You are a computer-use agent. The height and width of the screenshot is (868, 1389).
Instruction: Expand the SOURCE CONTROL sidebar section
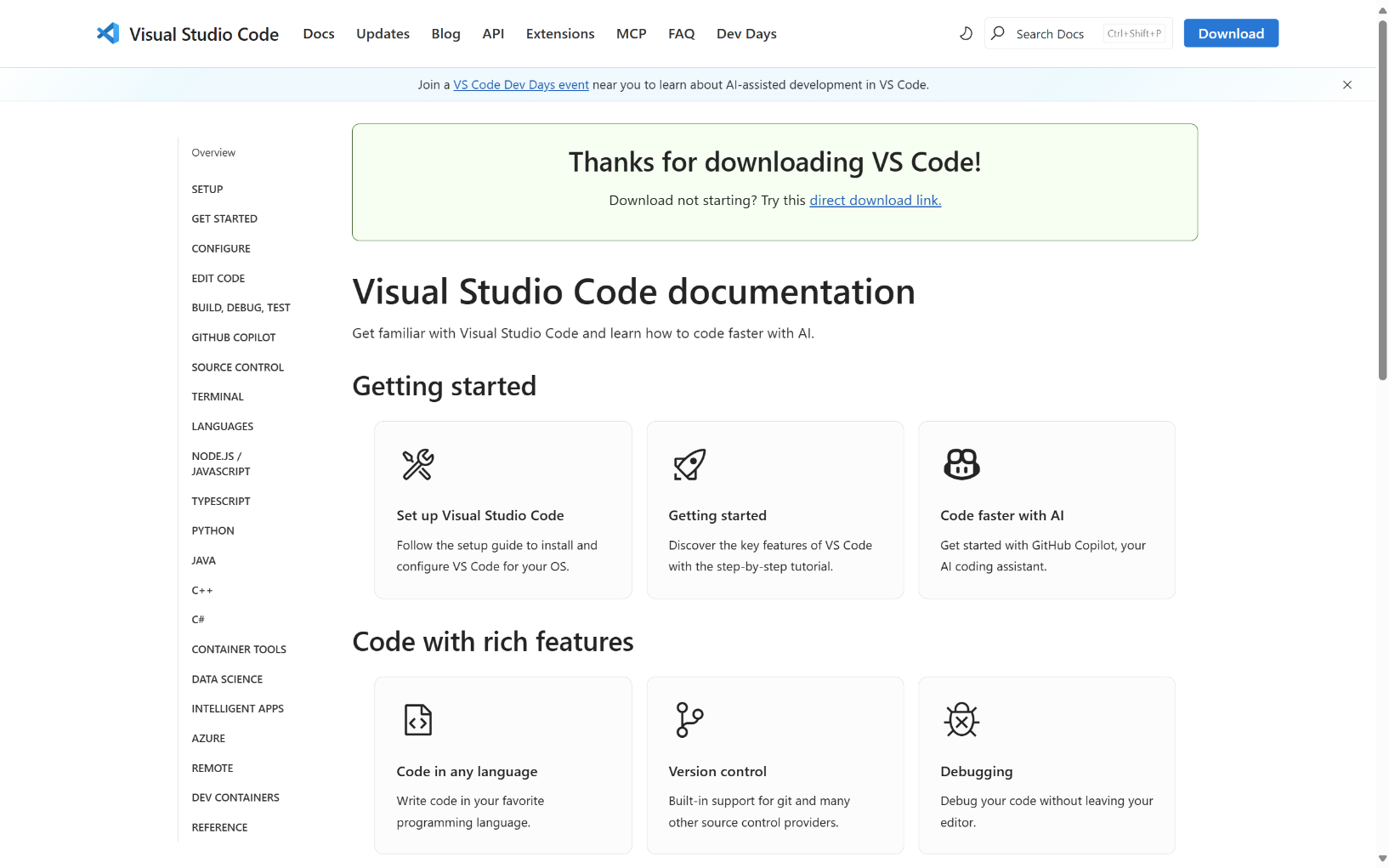[238, 367]
